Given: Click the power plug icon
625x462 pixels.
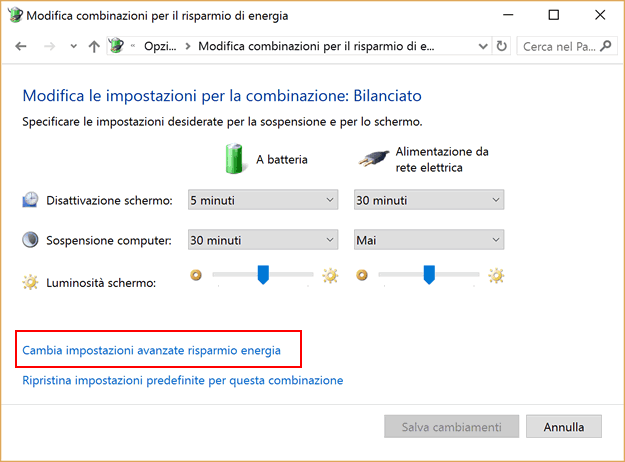Looking at the screenshot, I should [x=373, y=159].
